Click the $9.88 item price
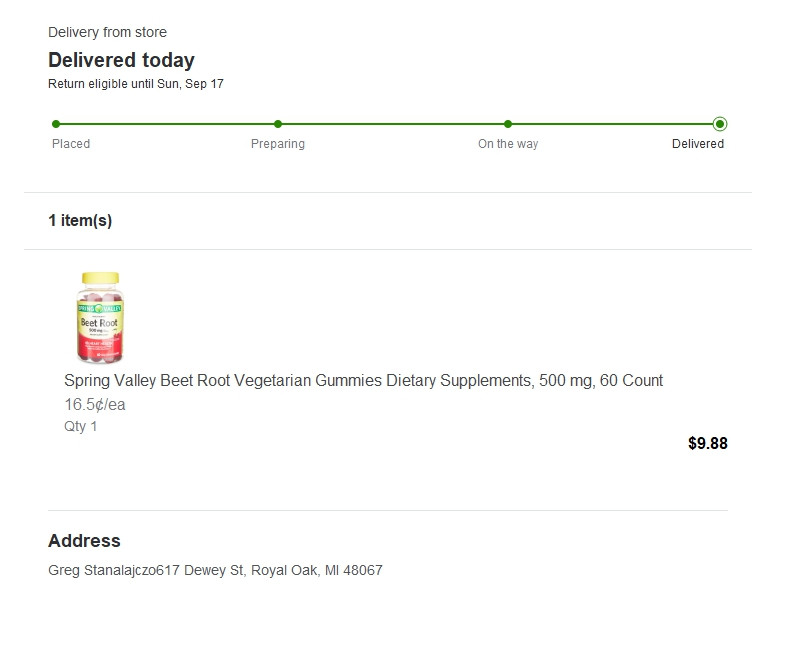Screen dimensions: 800x646 [708, 443]
